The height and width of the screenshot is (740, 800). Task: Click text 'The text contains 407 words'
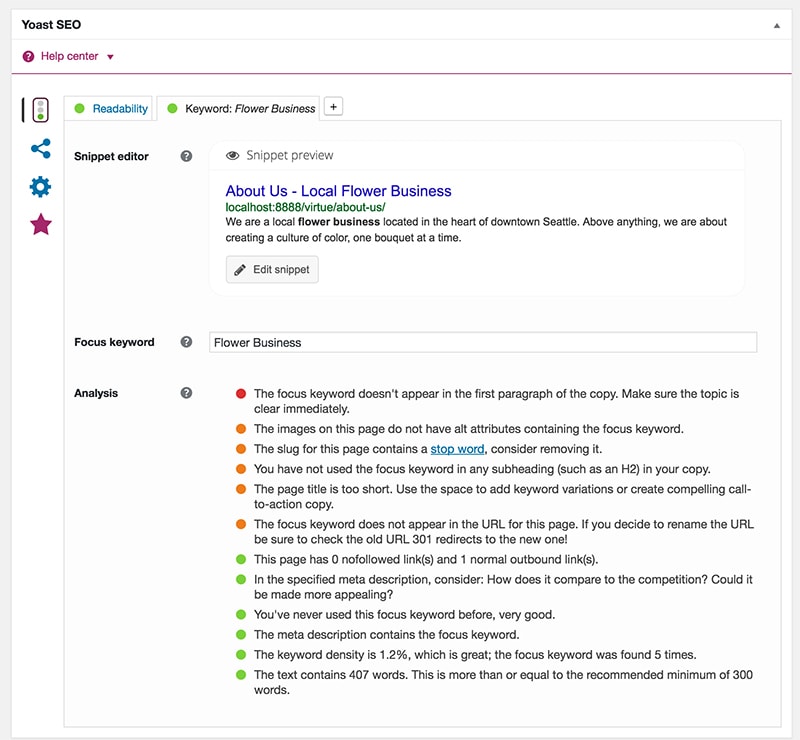point(330,675)
